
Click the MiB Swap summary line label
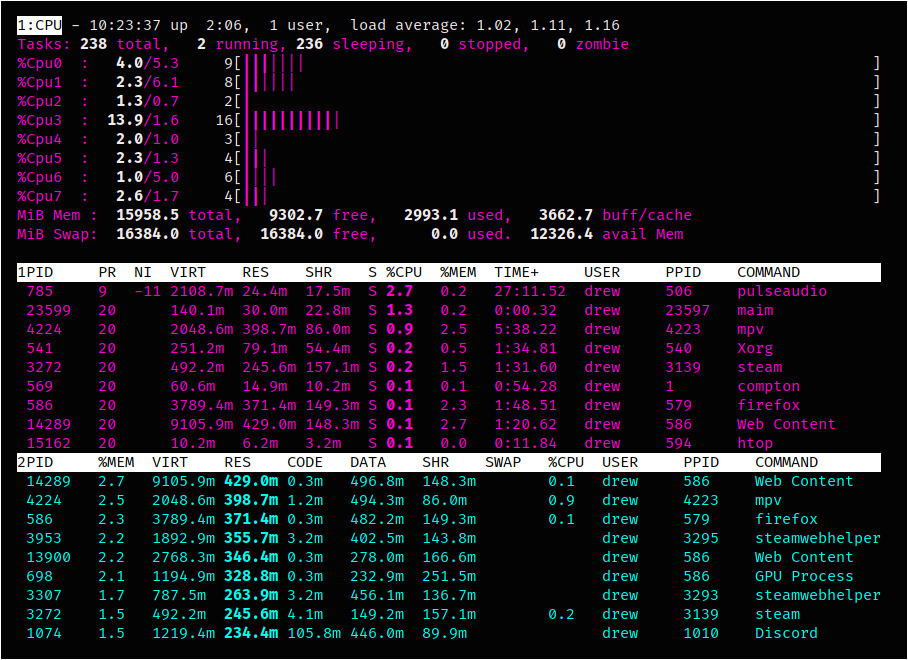[x=57, y=234]
